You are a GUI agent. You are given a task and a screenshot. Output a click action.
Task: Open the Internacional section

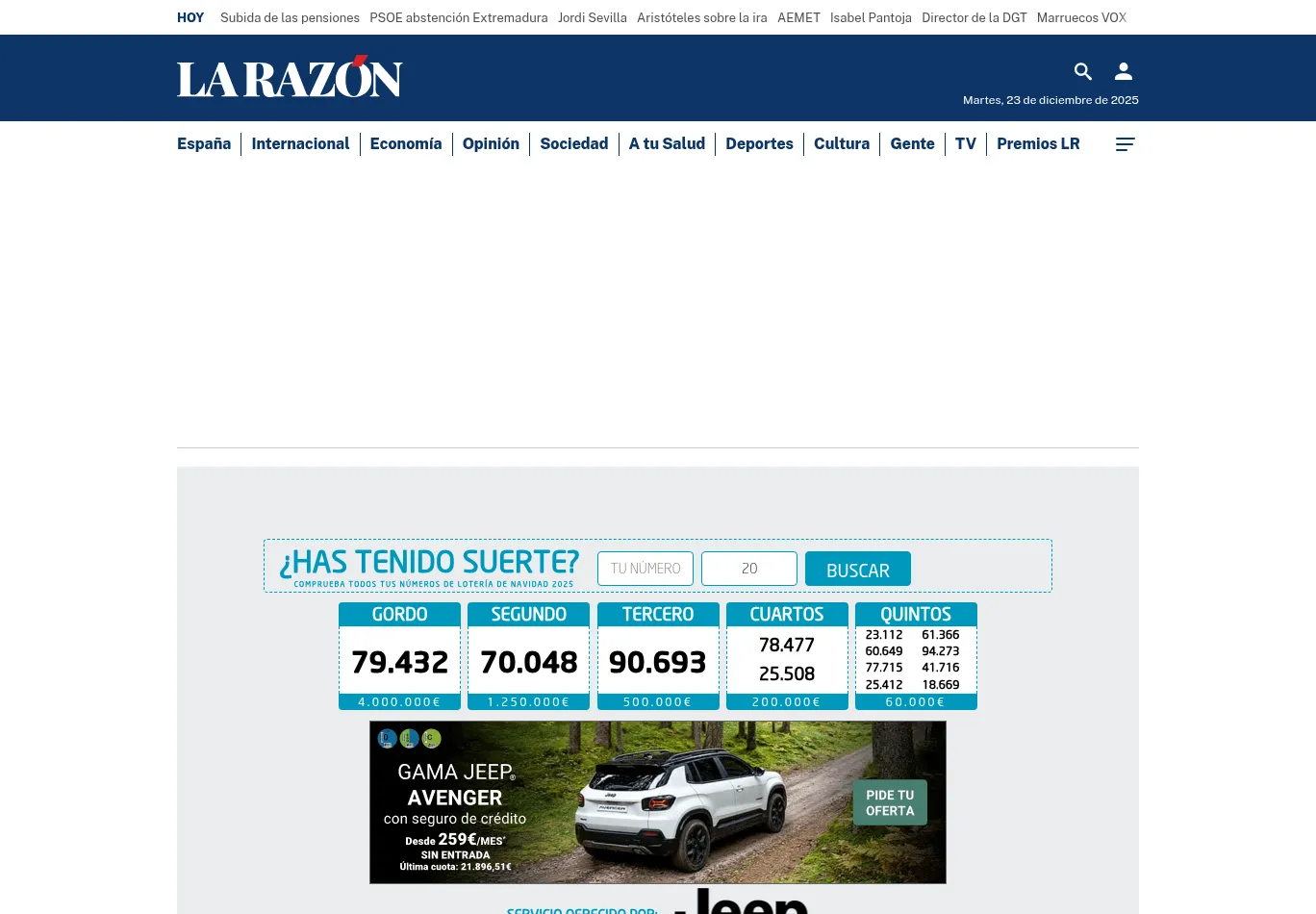tap(300, 144)
